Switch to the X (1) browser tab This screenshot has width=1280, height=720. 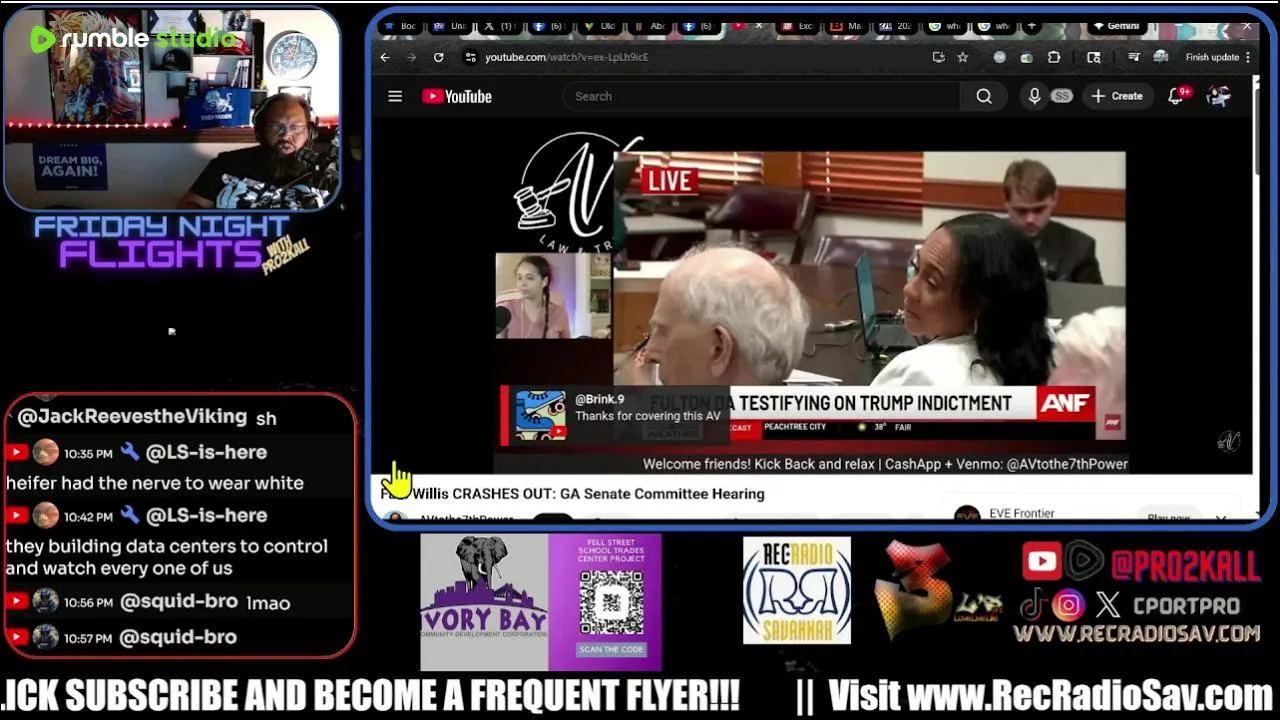[501, 26]
